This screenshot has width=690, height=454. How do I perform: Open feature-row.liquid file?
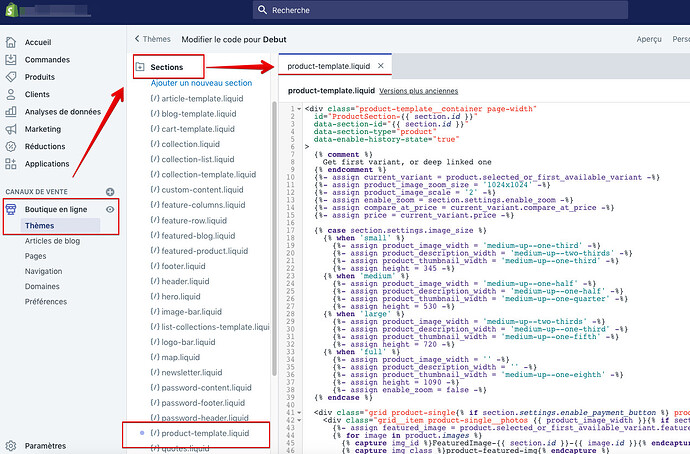pyautogui.click(x=194, y=220)
